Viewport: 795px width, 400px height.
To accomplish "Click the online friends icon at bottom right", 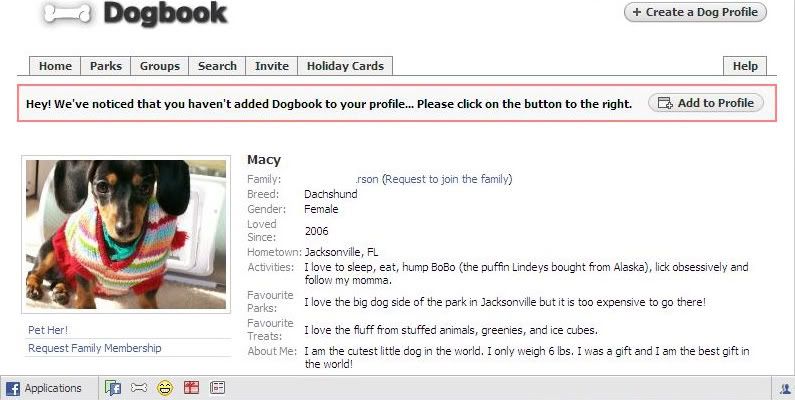I will pyautogui.click(x=785, y=388).
